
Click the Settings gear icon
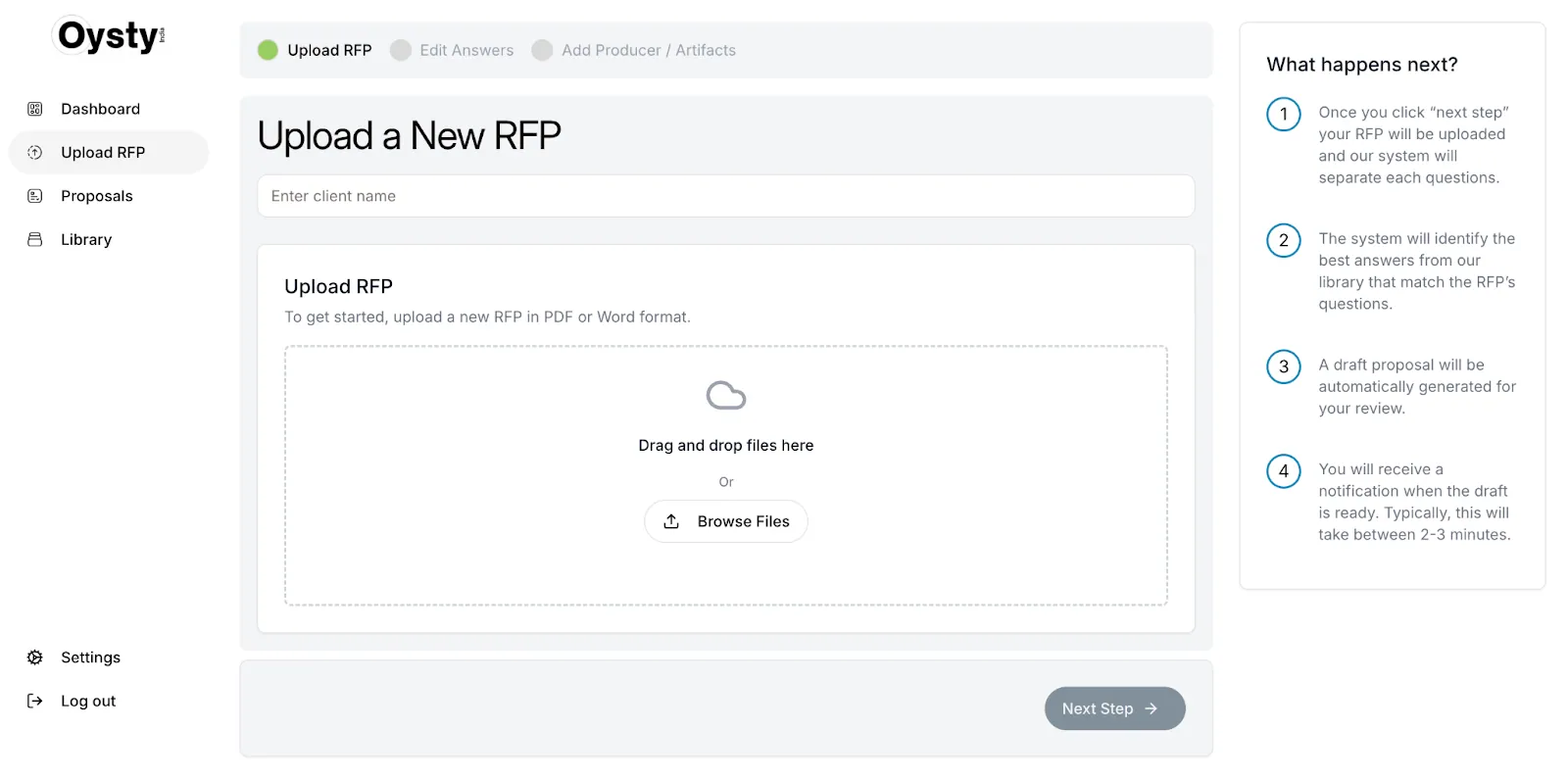[x=35, y=657]
